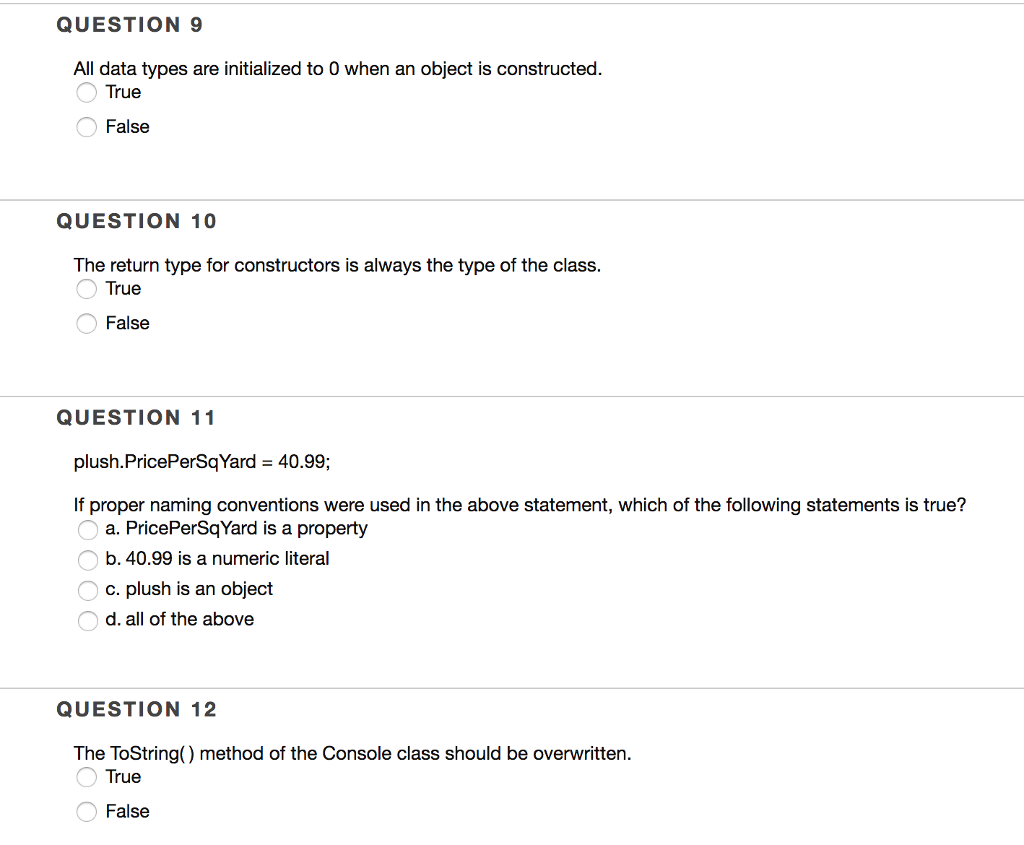Screen dimensions: 1024x845
Task: Click the 'False' label under Question 10
Action: 127,323
